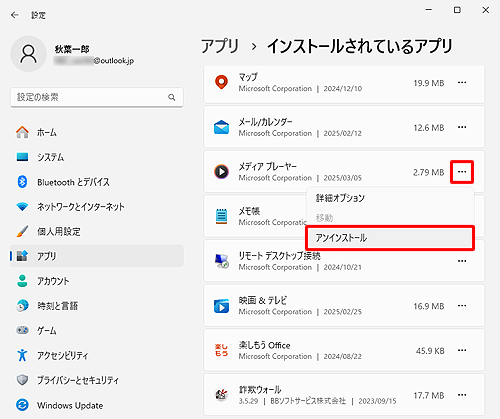The width and height of the screenshot is (500, 419).
Task: Open Windows Update category
Action: click(97, 405)
